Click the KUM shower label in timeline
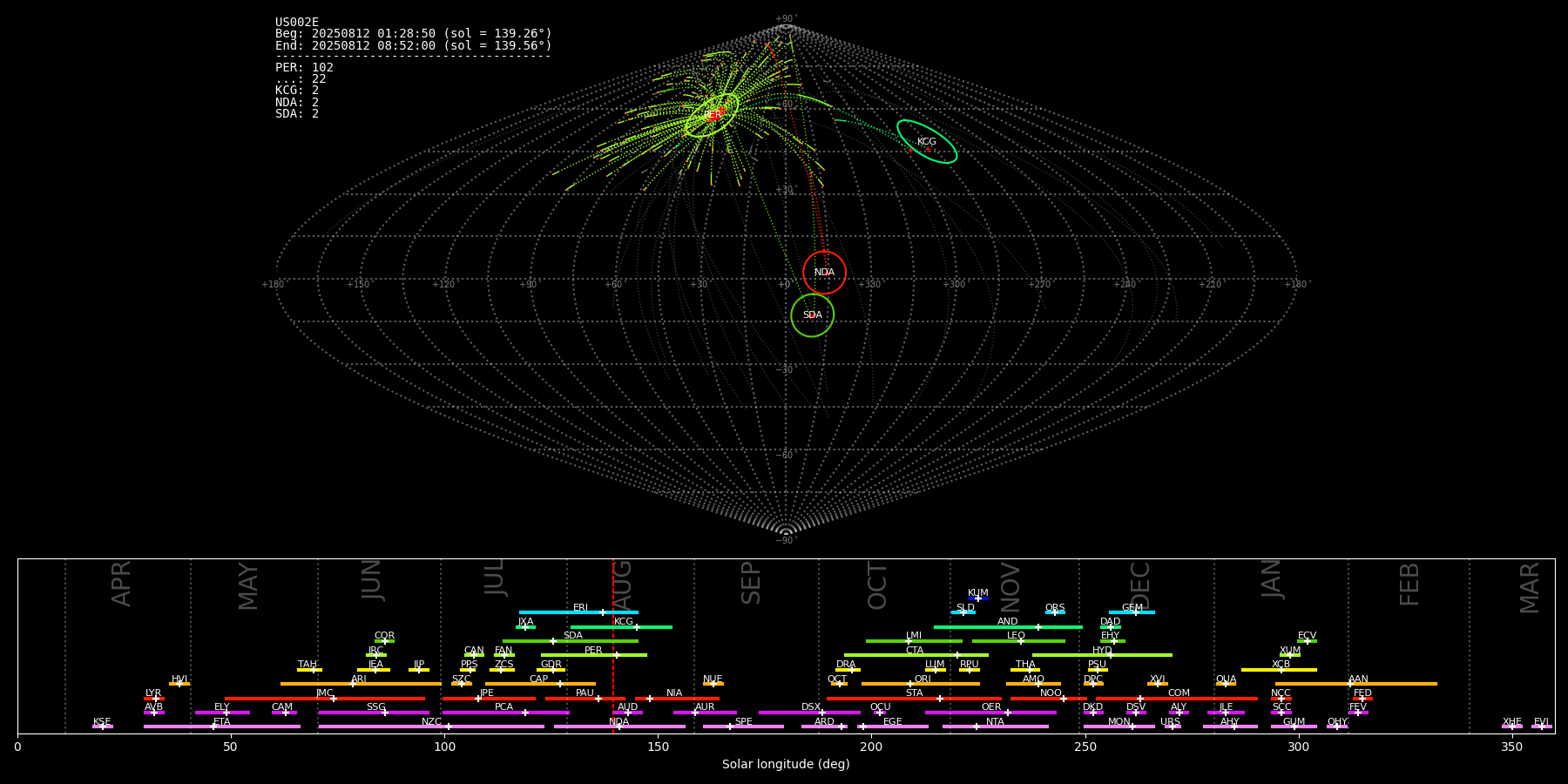This screenshot has width=1568, height=784. click(978, 593)
